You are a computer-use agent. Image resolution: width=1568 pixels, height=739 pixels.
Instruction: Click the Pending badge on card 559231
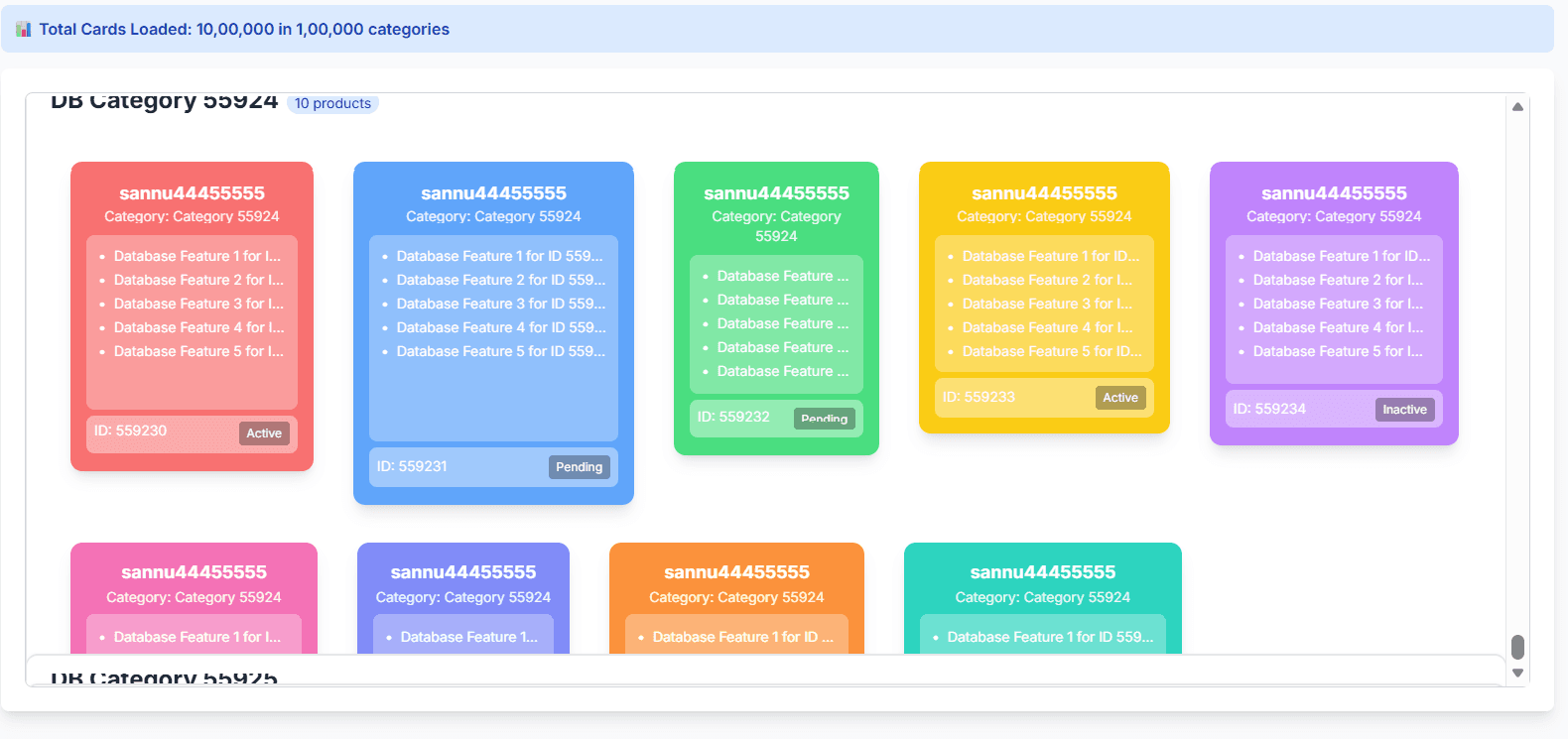tap(580, 467)
